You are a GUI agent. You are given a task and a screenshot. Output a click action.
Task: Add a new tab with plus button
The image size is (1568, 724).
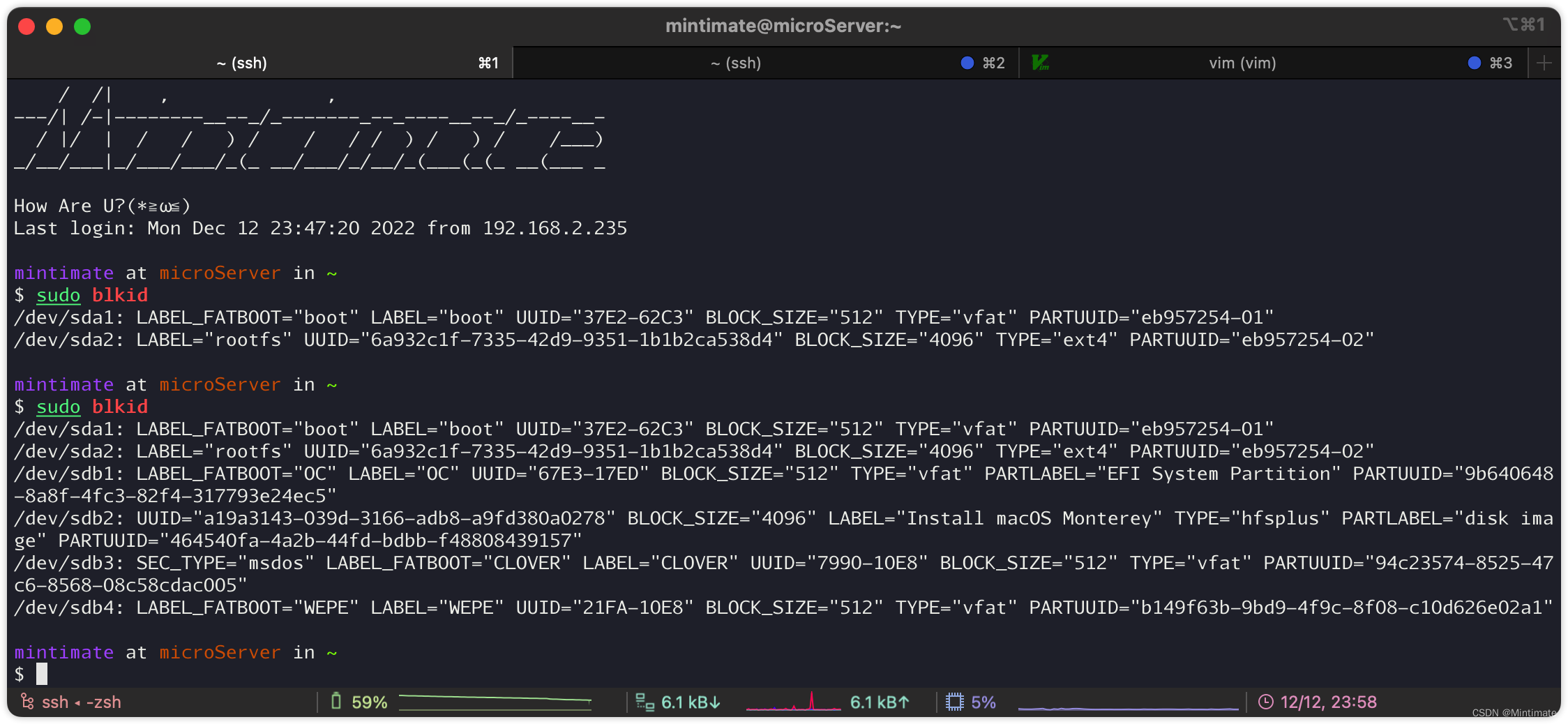point(1544,63)
